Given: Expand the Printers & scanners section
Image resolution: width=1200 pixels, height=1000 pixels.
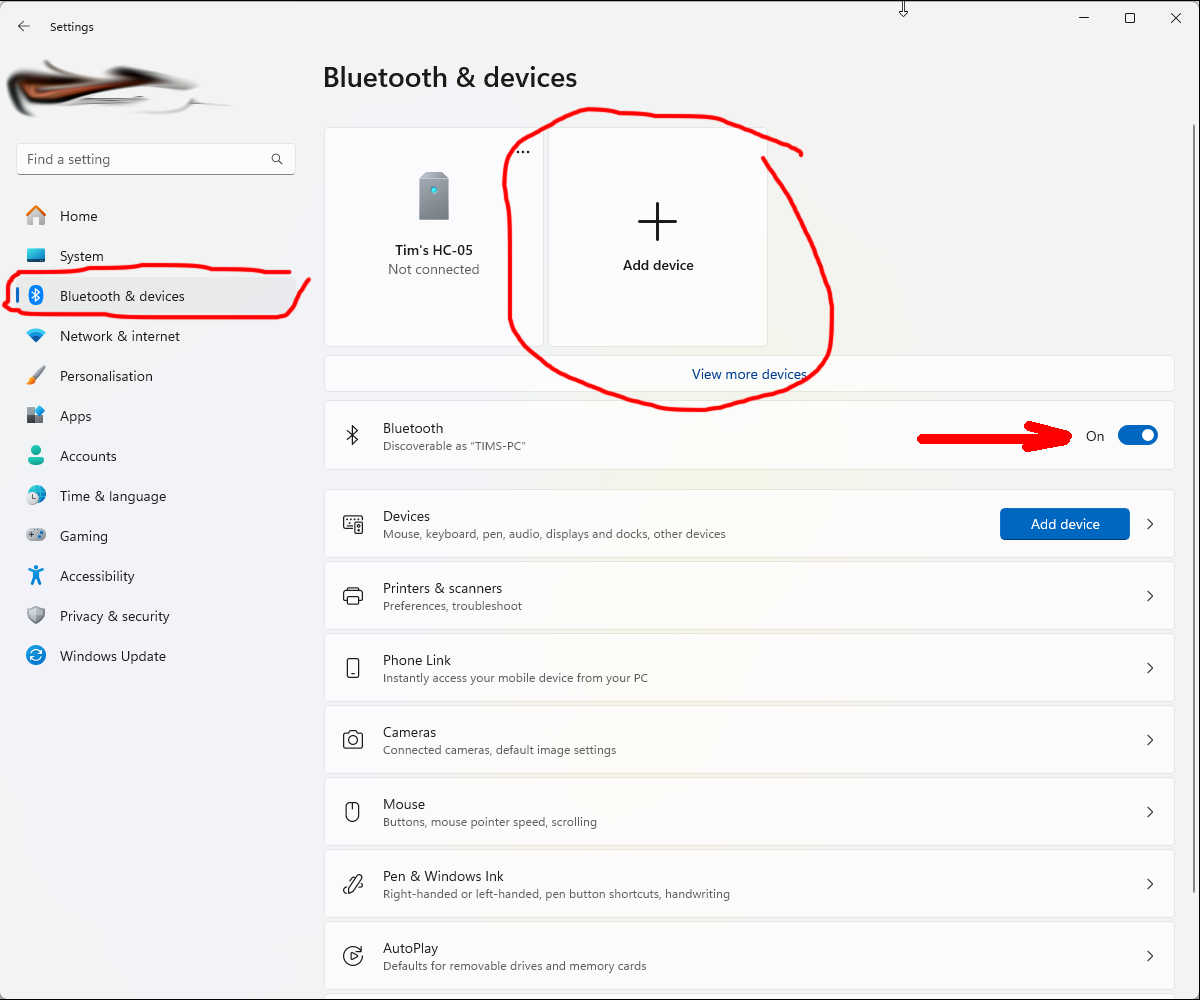Looking at the screenshot, I should click(x=1149, y=595).
